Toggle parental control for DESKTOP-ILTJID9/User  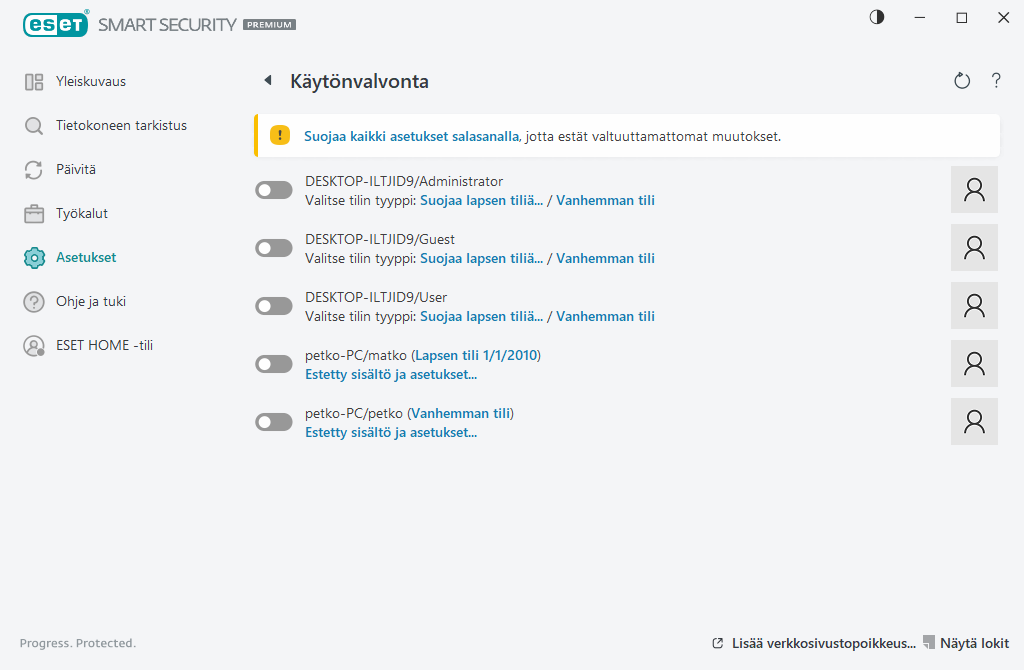(274, 306)
